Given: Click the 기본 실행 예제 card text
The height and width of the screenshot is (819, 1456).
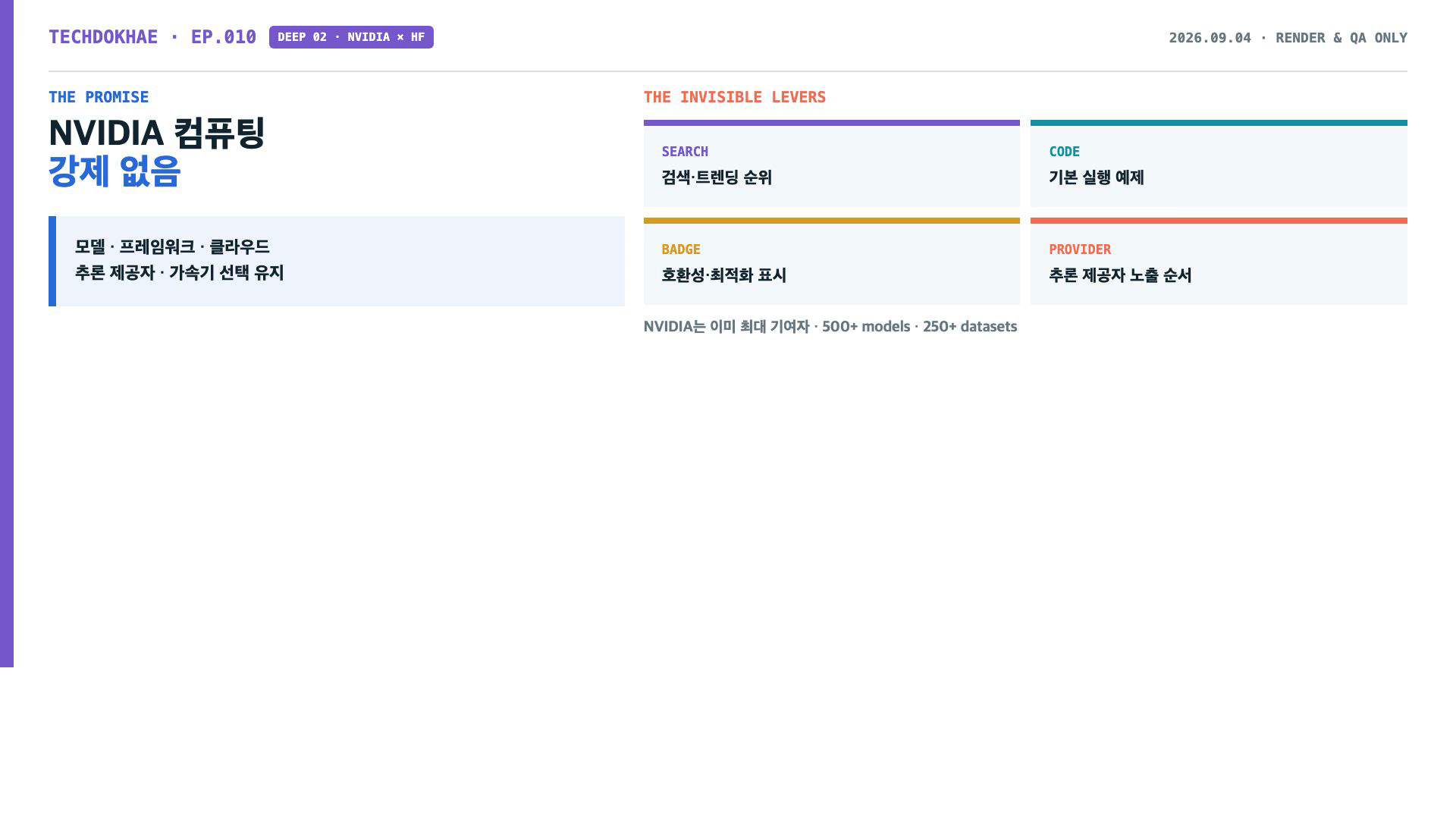Looking at the screenshot, I should (x=1097, y=177).
